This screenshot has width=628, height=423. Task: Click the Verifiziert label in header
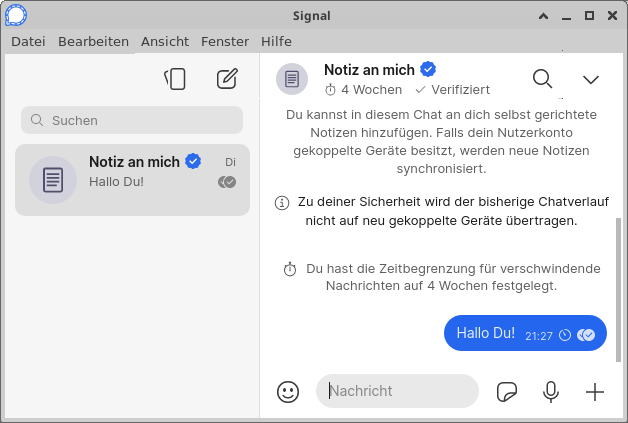(x=460, y=90)
